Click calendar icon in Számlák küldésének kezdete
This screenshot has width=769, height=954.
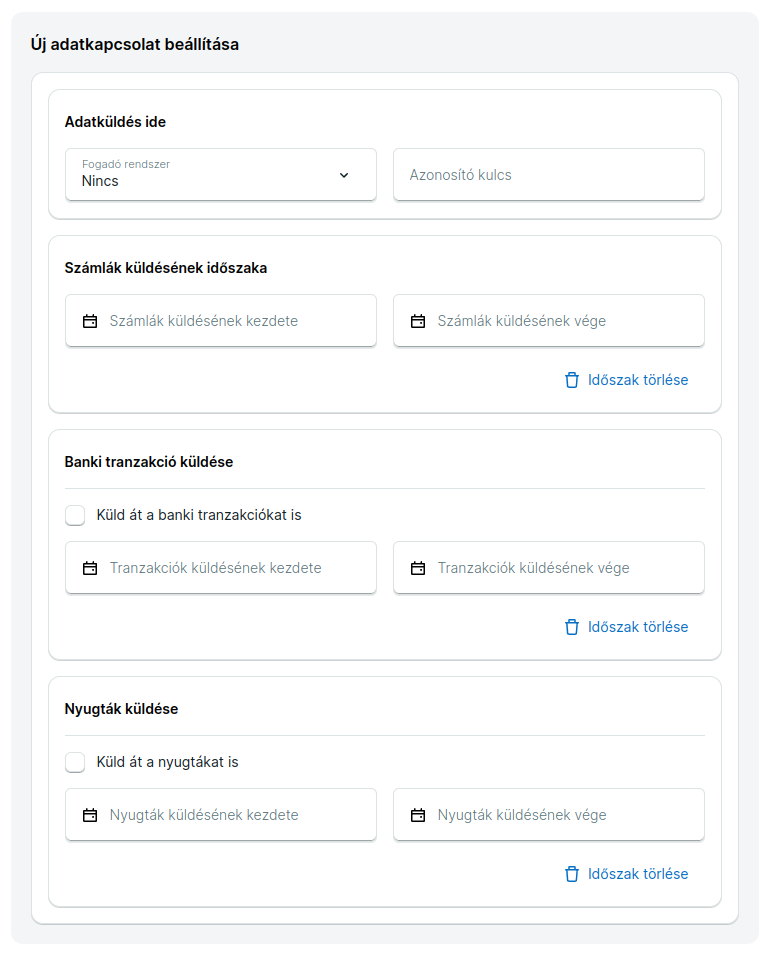[x=90, y=321]
